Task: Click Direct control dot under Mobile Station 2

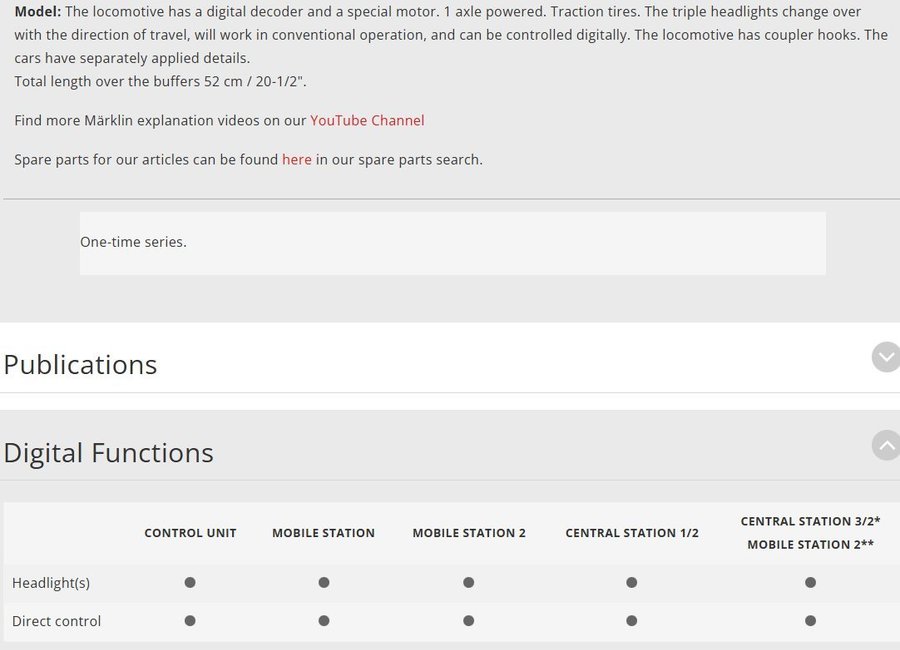Action: (469, 621)
